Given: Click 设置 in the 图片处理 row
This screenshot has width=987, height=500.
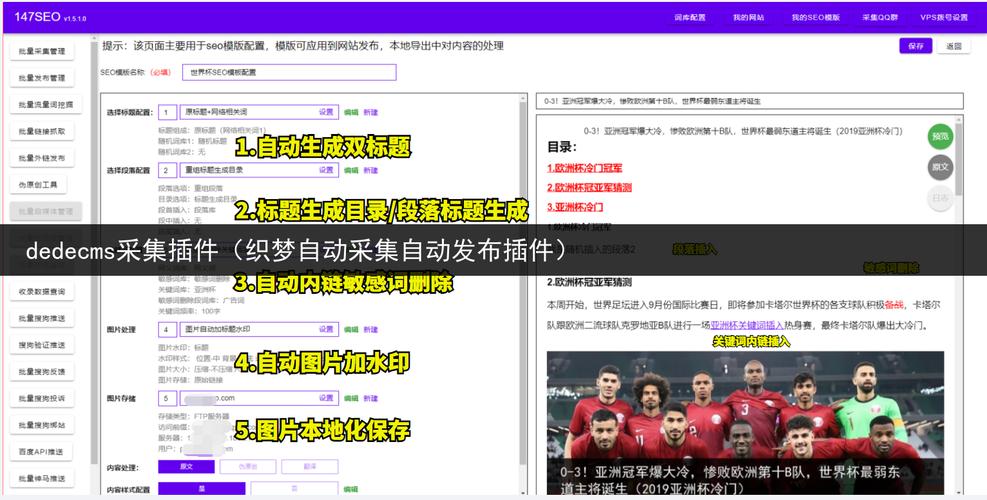Looking at the screenshot, I should 326,329.
